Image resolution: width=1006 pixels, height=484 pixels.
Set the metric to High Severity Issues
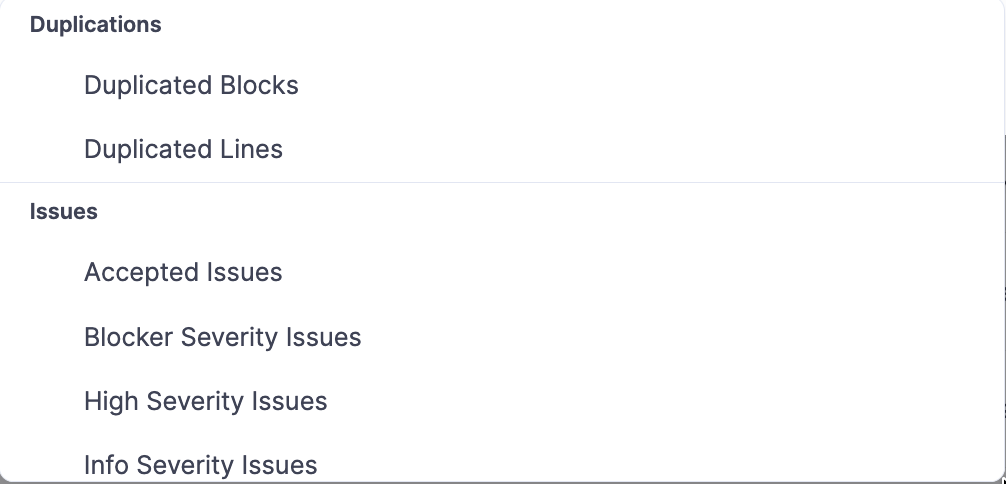(205, 401)
